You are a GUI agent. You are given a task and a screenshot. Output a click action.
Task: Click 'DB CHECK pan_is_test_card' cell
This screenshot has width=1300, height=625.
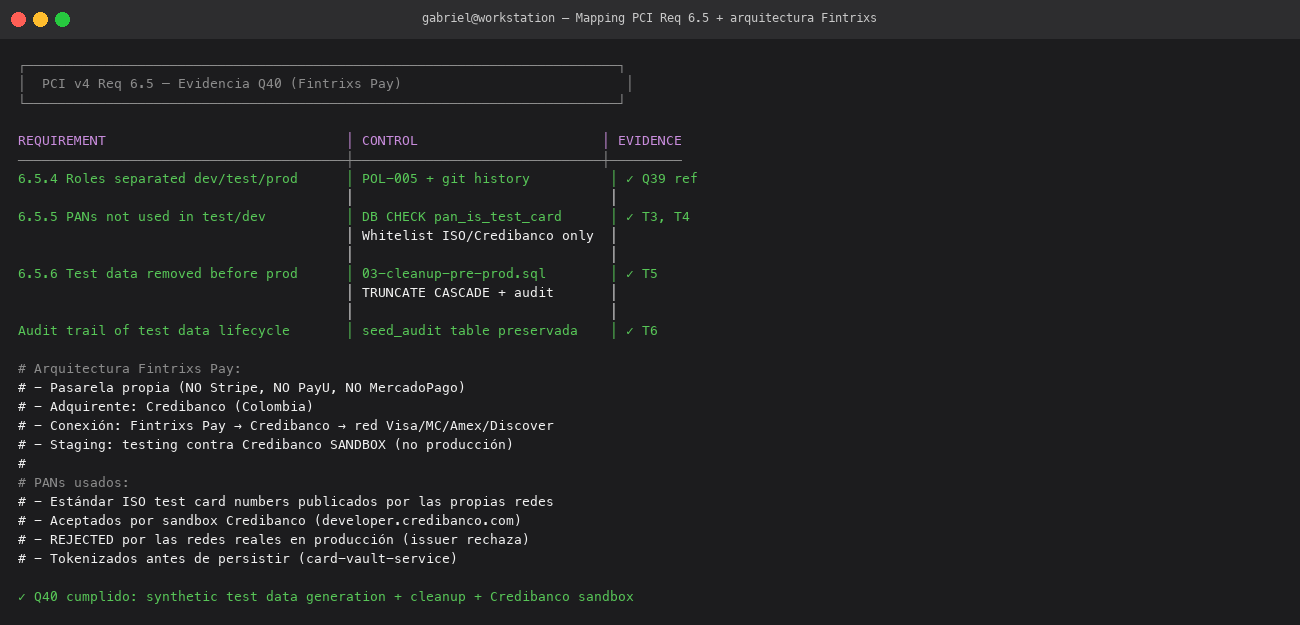[x=462, y=217]
